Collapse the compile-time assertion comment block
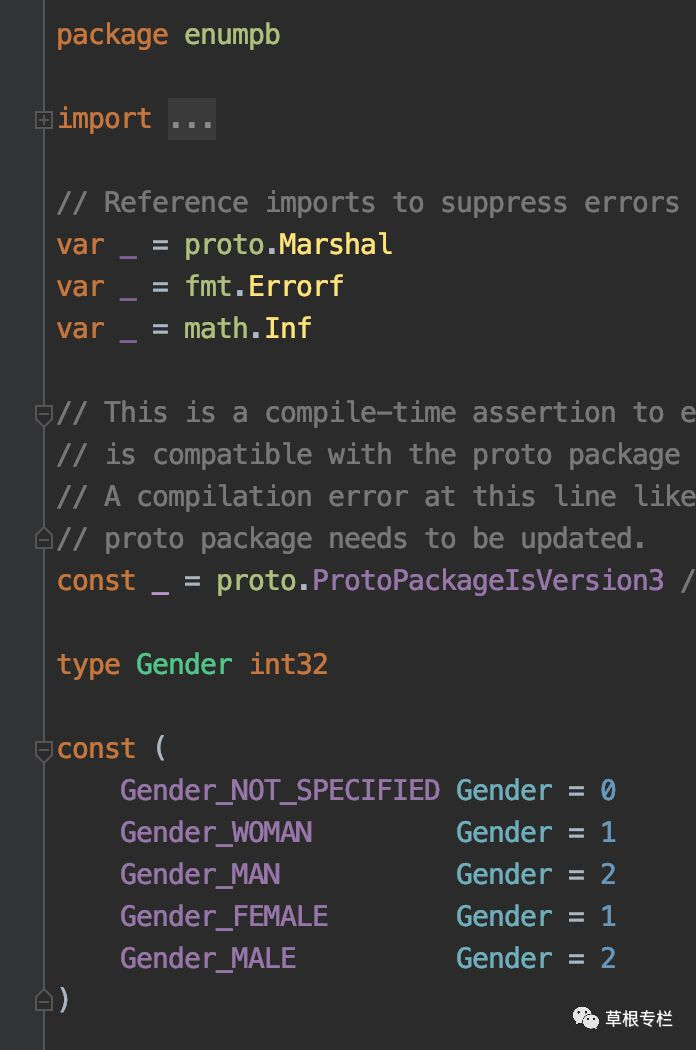The width and height of the screenshot is (696, 1050). click(44, 415)
